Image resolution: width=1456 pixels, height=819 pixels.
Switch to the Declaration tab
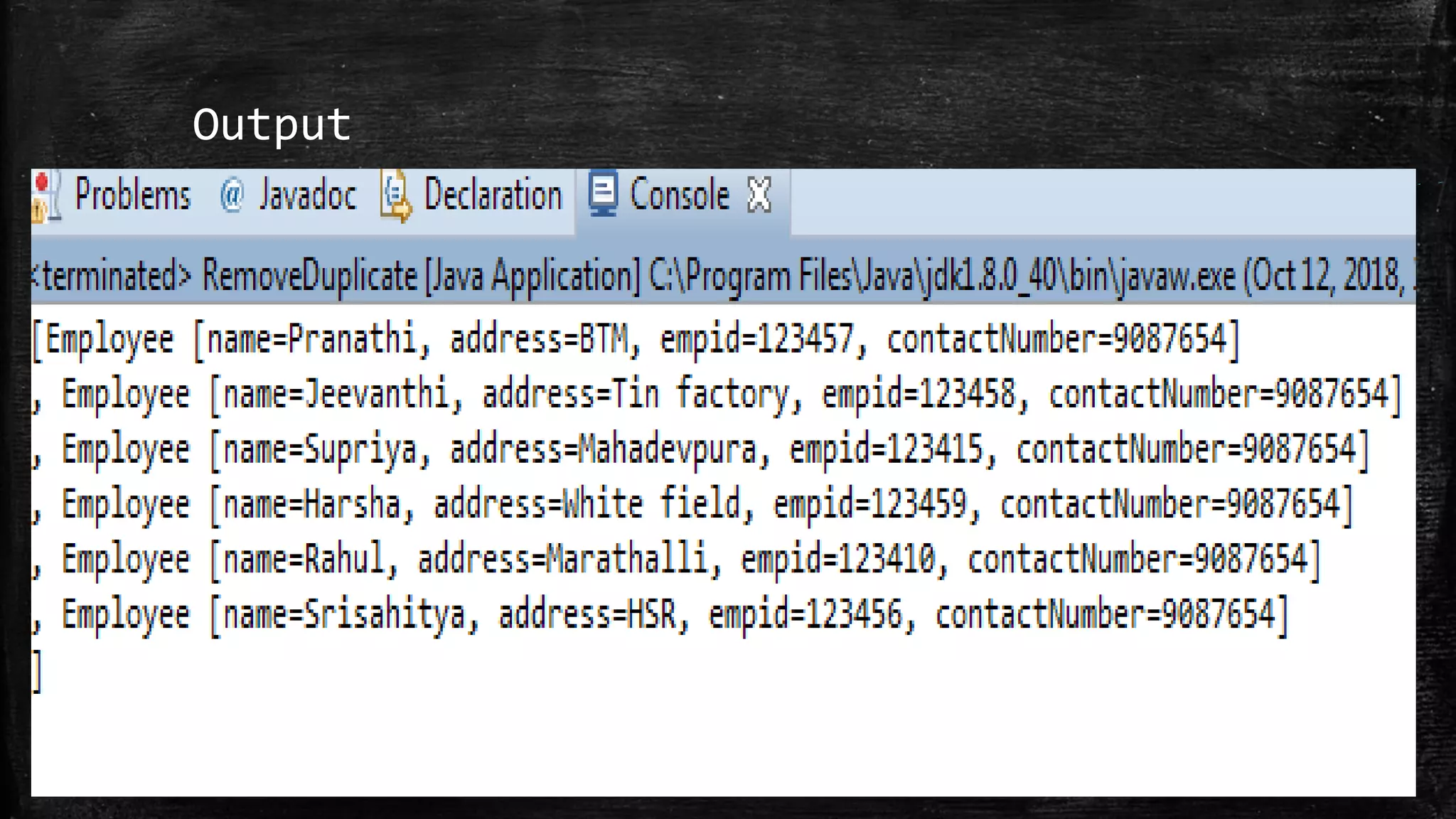(x=493, y=196)
